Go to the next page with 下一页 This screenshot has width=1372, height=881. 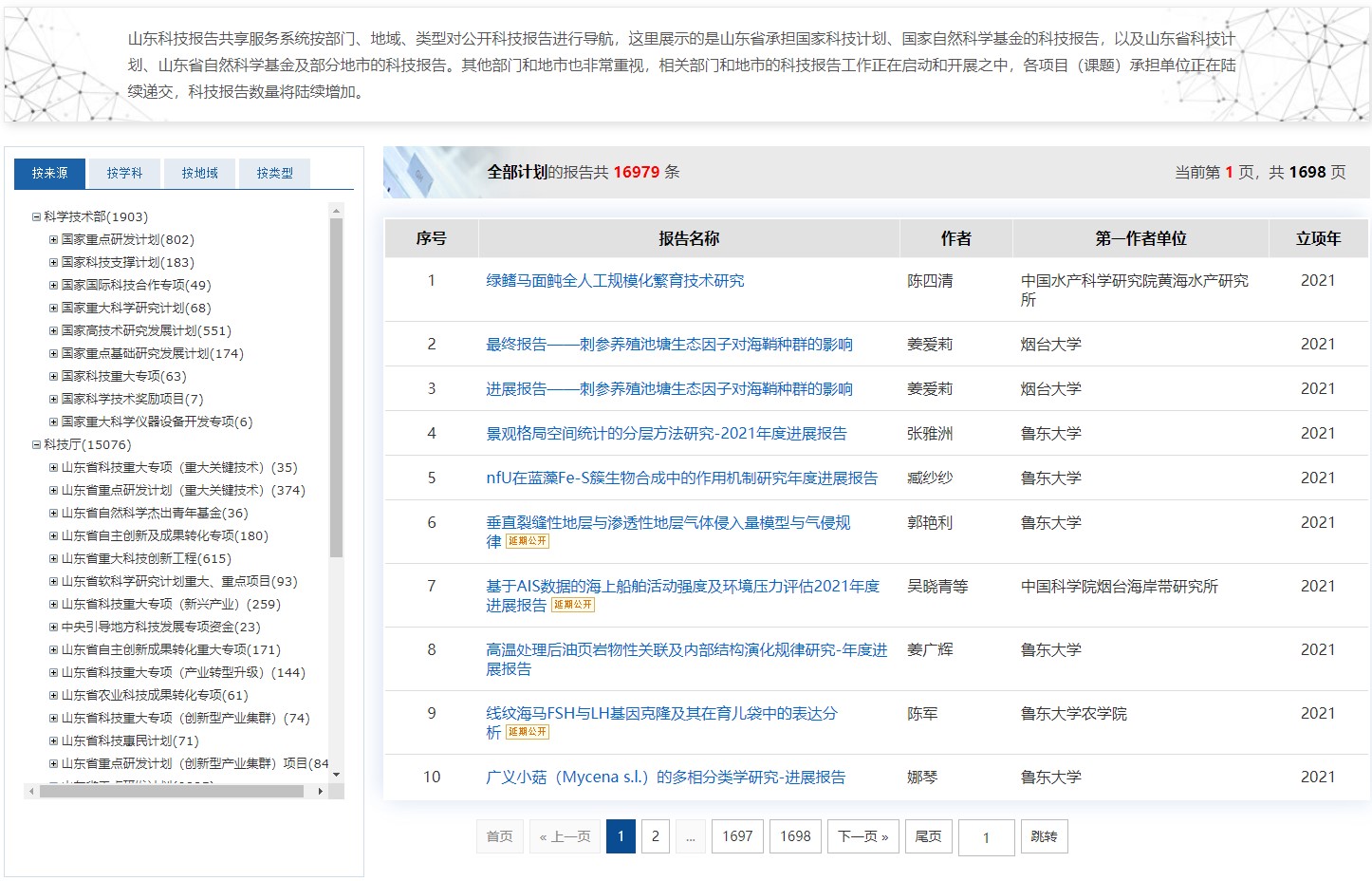(862, 836)
